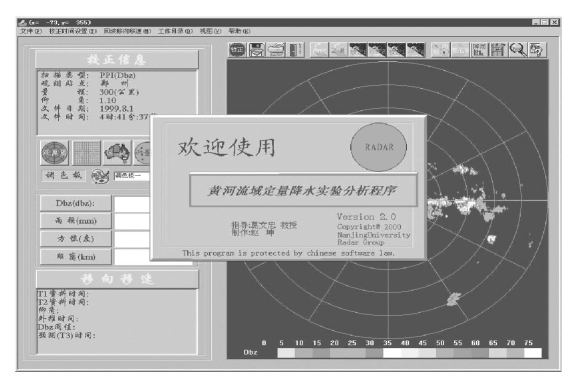Click the white 35 Dbz color swatch
Viewport: 577px width, 372px height.
[392, 353]
